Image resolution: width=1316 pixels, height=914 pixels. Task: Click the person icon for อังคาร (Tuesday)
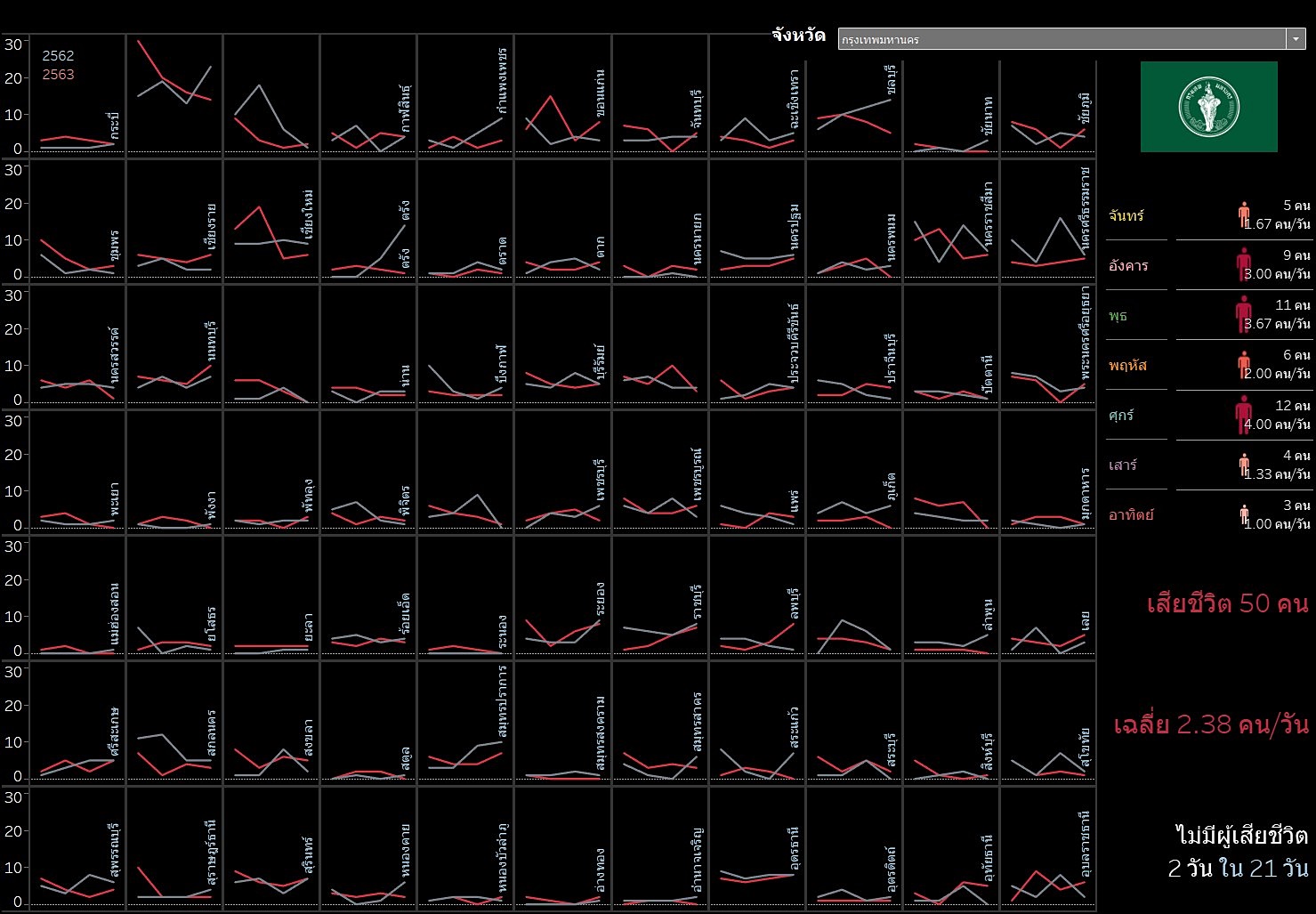click(1243, 265)
